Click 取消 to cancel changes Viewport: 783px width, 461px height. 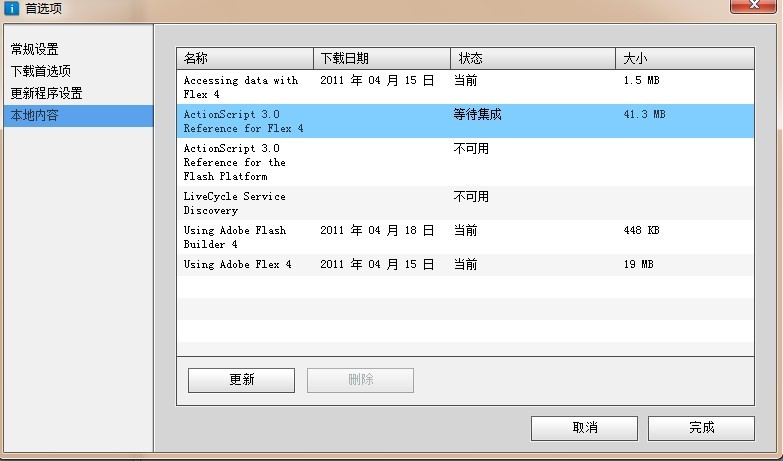coord(584,428)
